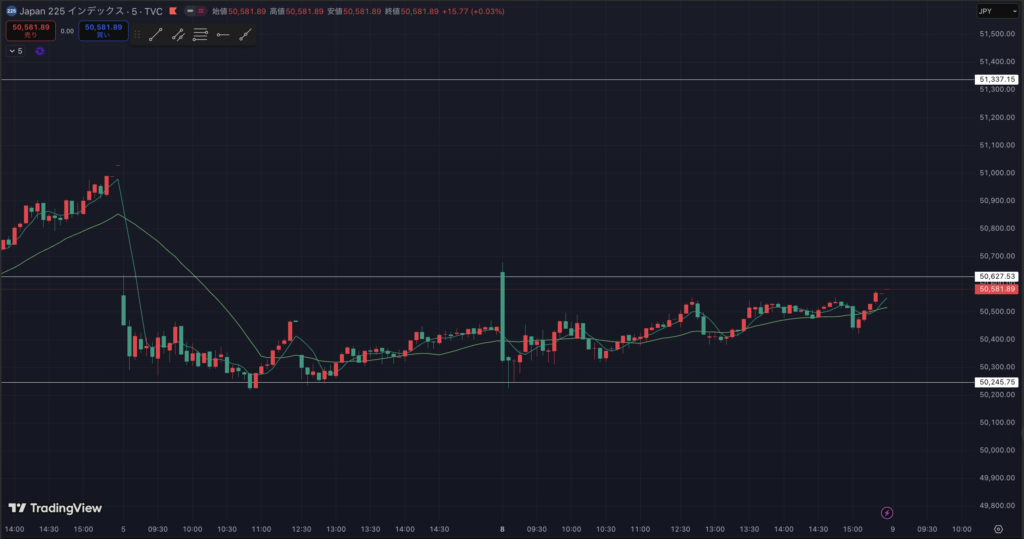The height and width of the screenshot is (539, 1024).
Task: Click the blue 買い buy button
Action: [x=103, y=31]
